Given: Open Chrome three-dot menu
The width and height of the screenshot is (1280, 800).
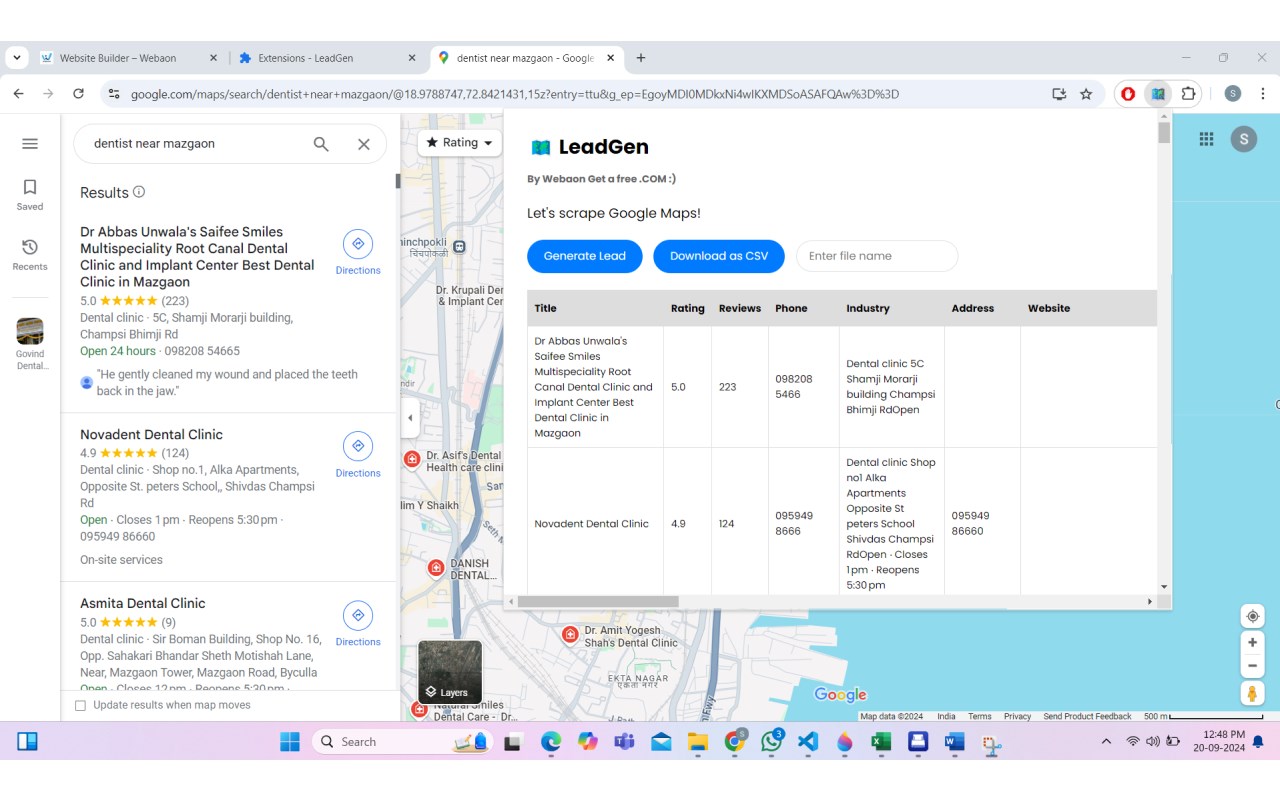Looking at the screenshot, I should point(1263,94).
